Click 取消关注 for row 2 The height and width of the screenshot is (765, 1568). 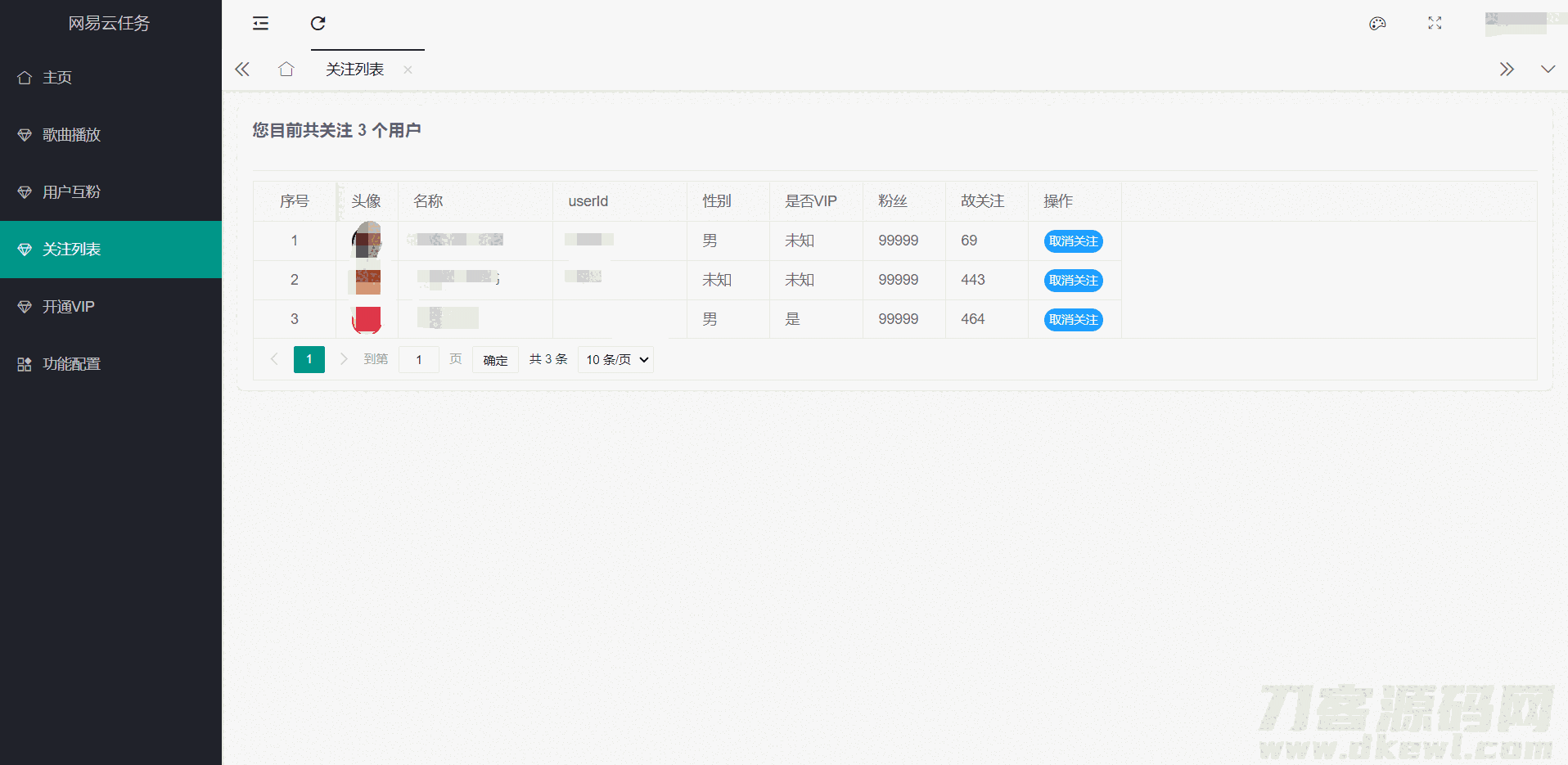pos(1074,281)
